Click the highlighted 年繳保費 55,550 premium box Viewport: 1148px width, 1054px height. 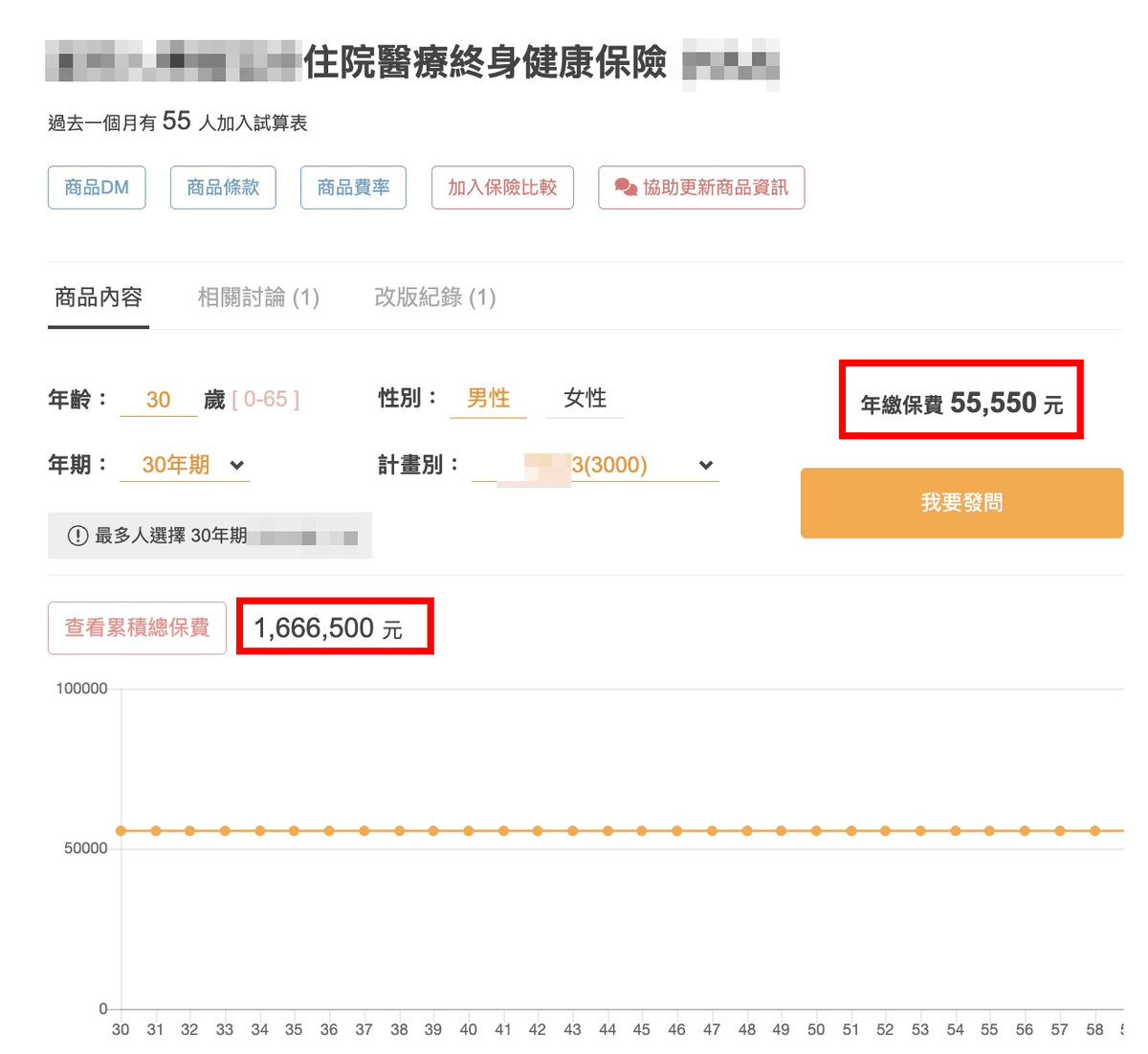(x=960, y=401)
